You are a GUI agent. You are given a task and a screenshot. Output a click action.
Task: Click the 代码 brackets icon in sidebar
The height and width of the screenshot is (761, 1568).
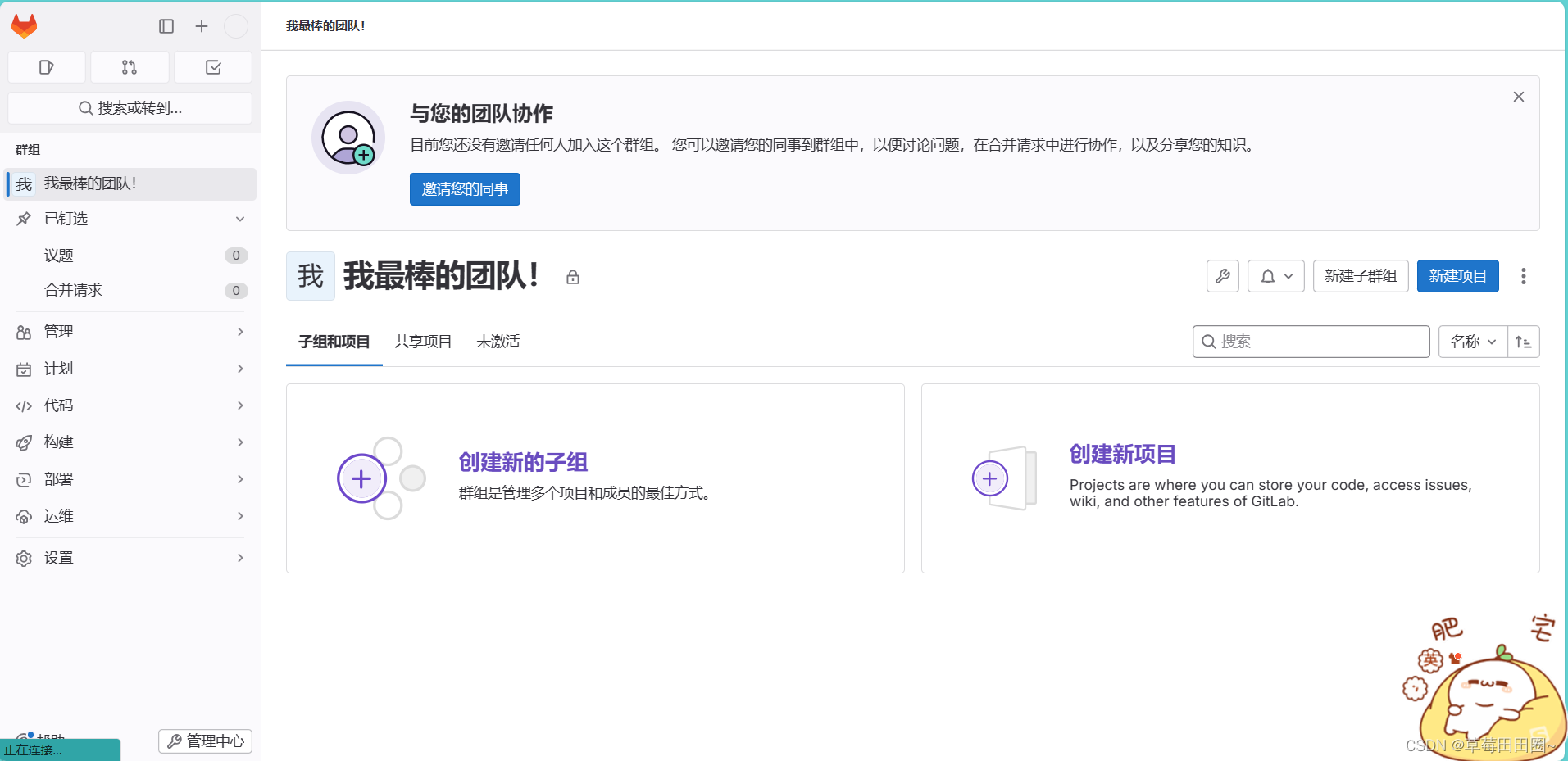tap(24, 405)
